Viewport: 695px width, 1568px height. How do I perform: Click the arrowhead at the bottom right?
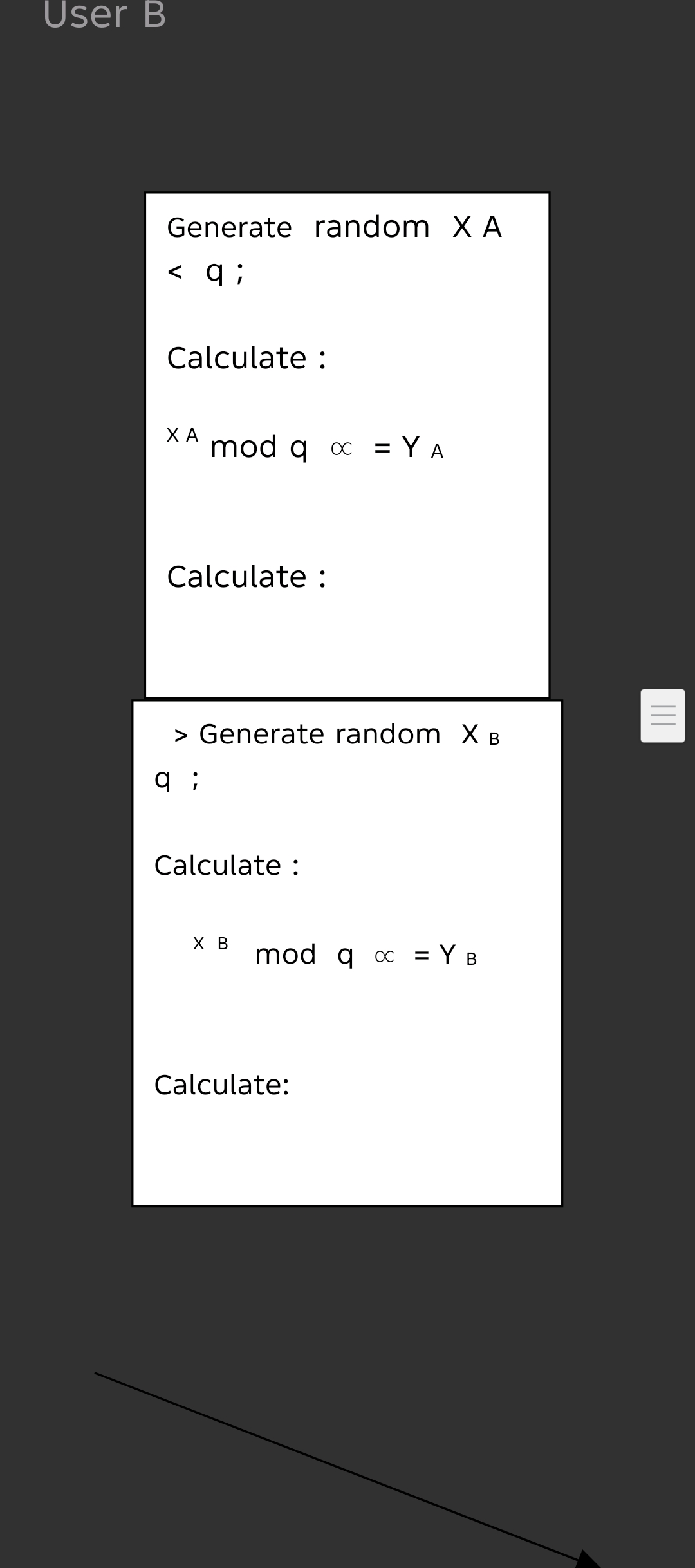[587, 1560]
